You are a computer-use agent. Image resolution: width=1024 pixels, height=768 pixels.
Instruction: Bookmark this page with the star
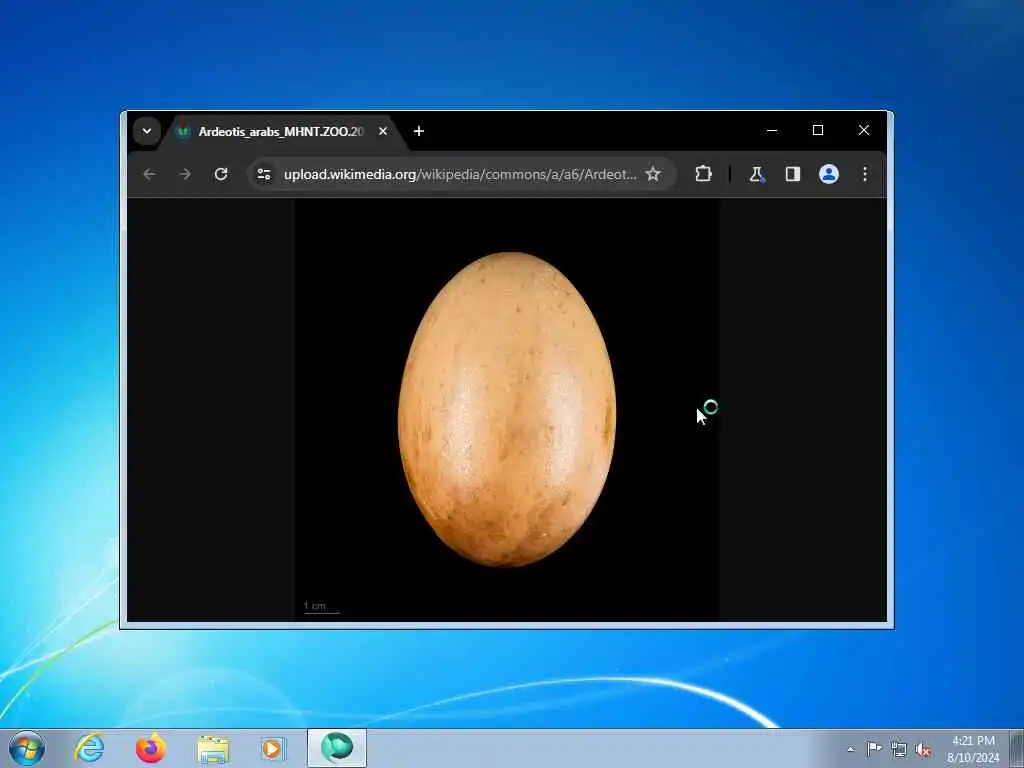click(652, 174)
